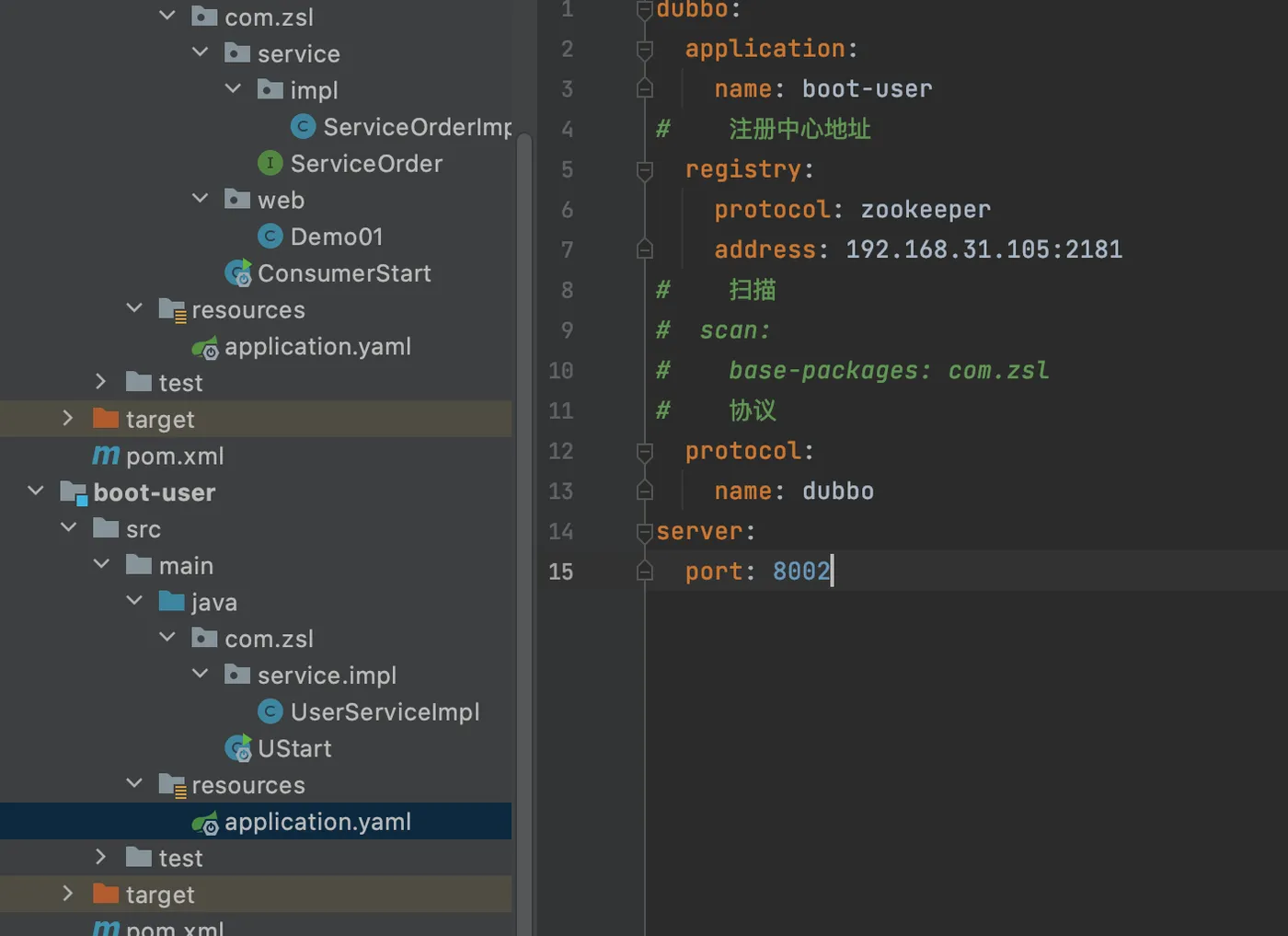The width and height of the screenshot is (1288, 936).
Task: Click the Maven icon of upper pom.xml
Action: (106, 456)
